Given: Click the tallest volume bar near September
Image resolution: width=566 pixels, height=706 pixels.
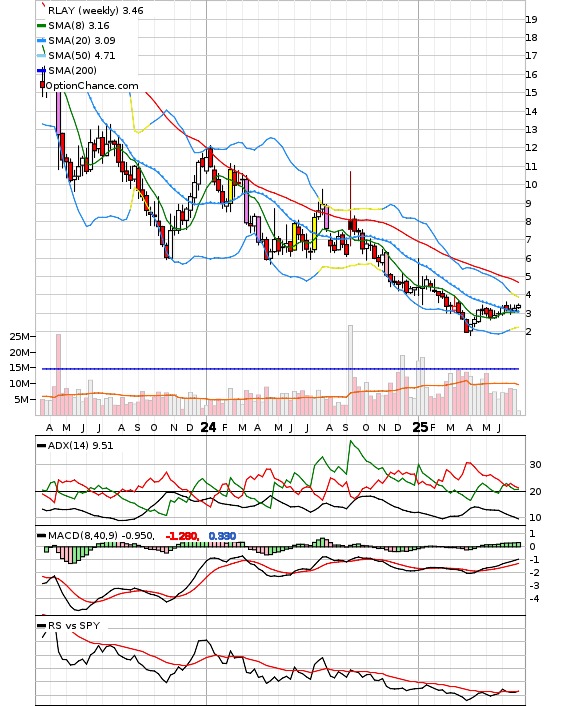Looking at the screenshot, I should tap(350, 370).
